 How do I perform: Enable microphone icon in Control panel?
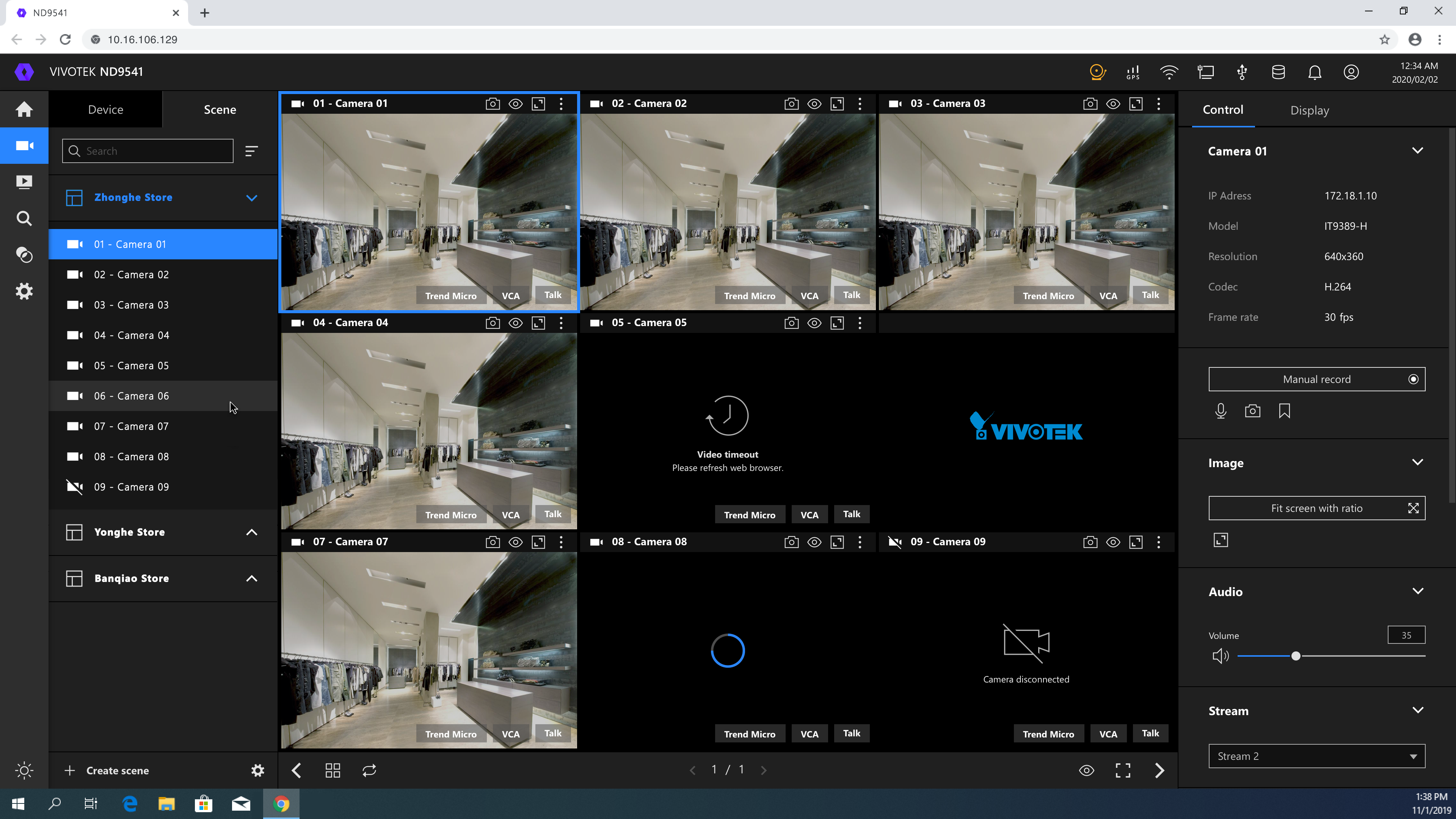coord(1220,411)
